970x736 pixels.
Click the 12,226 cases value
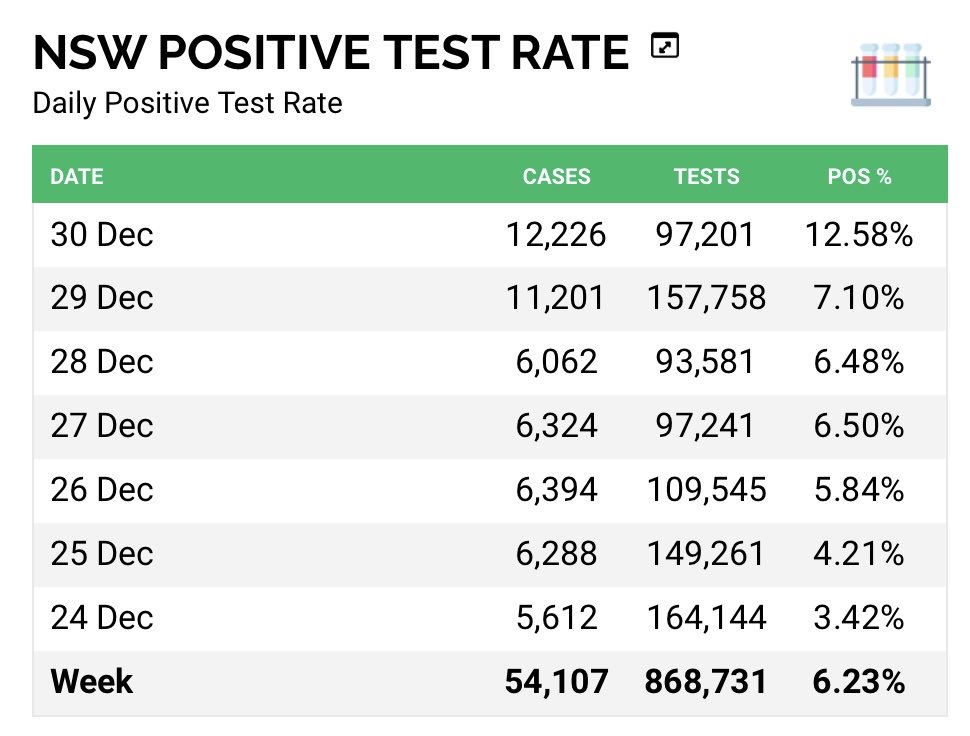tap(556, 235)
